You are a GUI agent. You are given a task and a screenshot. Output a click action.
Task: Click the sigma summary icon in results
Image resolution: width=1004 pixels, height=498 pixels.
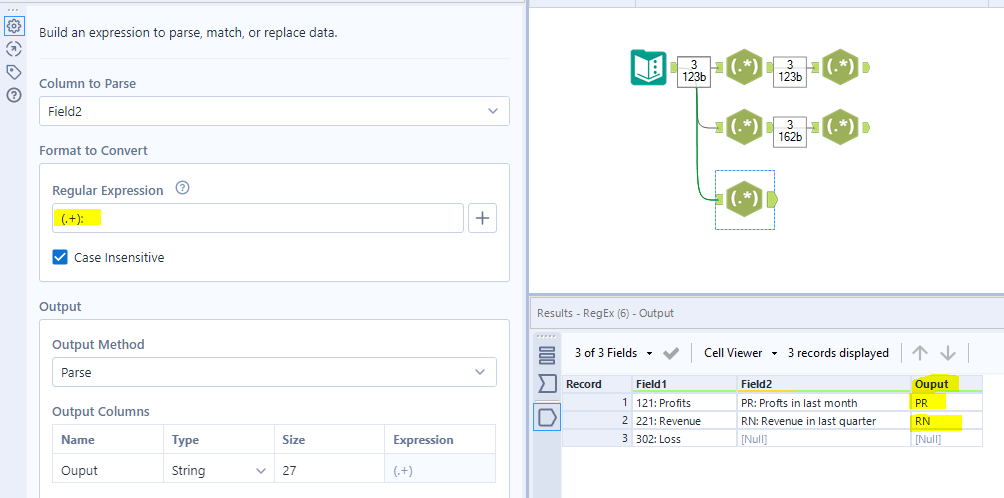tap(547, 383)
